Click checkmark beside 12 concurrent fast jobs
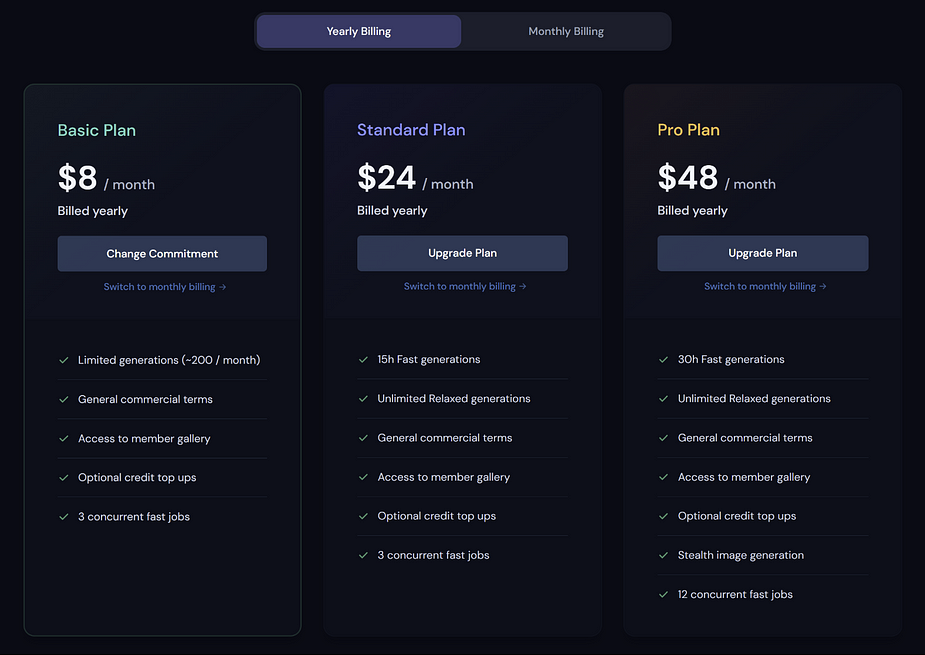This screenshot has width=925, height=655. 664,594
